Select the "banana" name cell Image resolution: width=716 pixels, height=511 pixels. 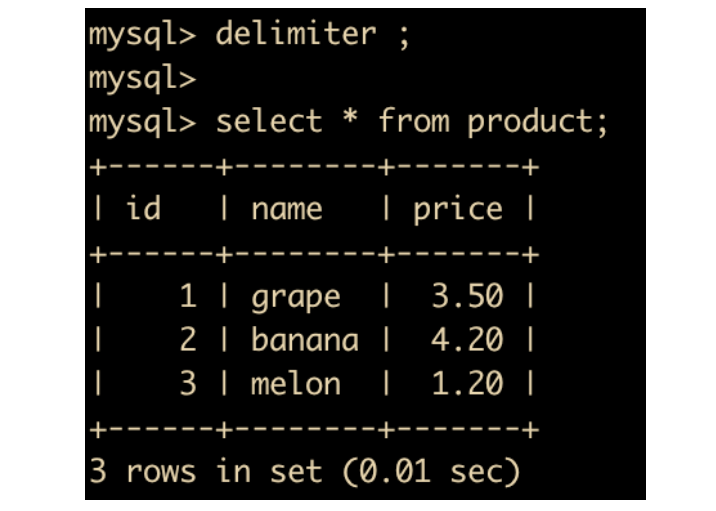click(304, 340)
